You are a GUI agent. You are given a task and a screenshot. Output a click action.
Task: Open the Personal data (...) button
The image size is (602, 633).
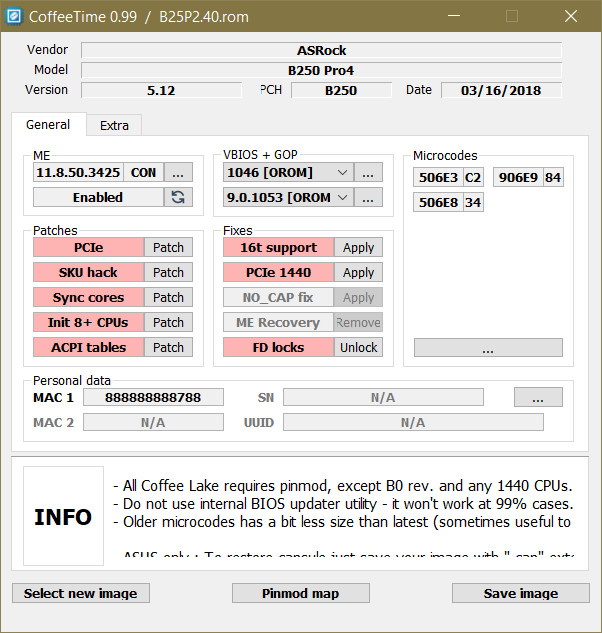[x=538, y=397]
